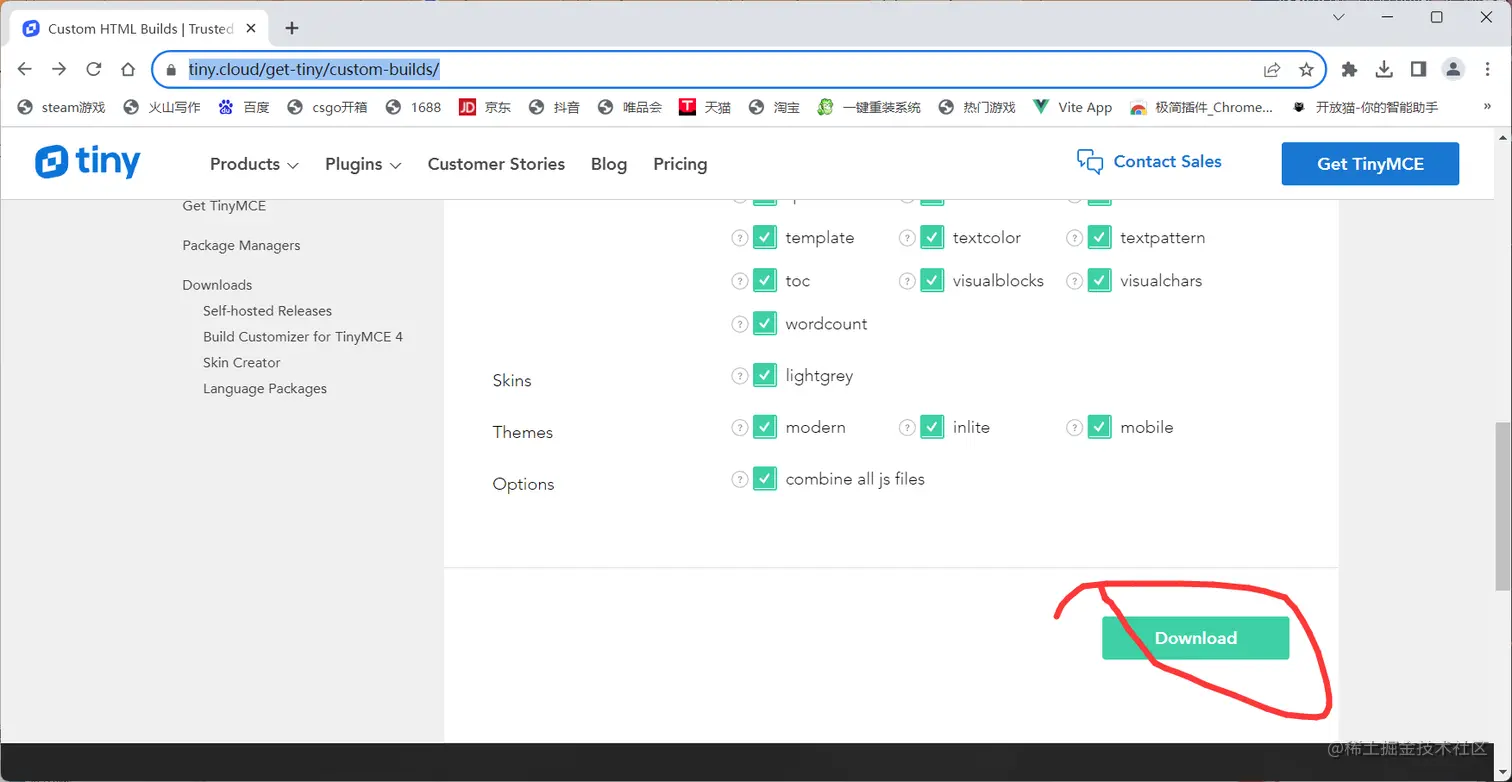The height and width of the screenshot is (782, 1512).
Task: Toggle the visualchars checkbox
Action: coord(1100,280)
